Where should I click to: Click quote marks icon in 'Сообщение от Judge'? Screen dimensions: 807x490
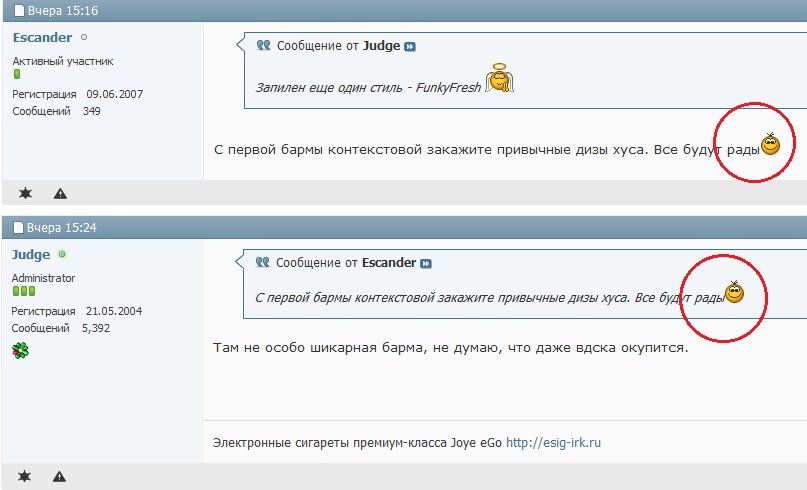(x=264, y=45)
